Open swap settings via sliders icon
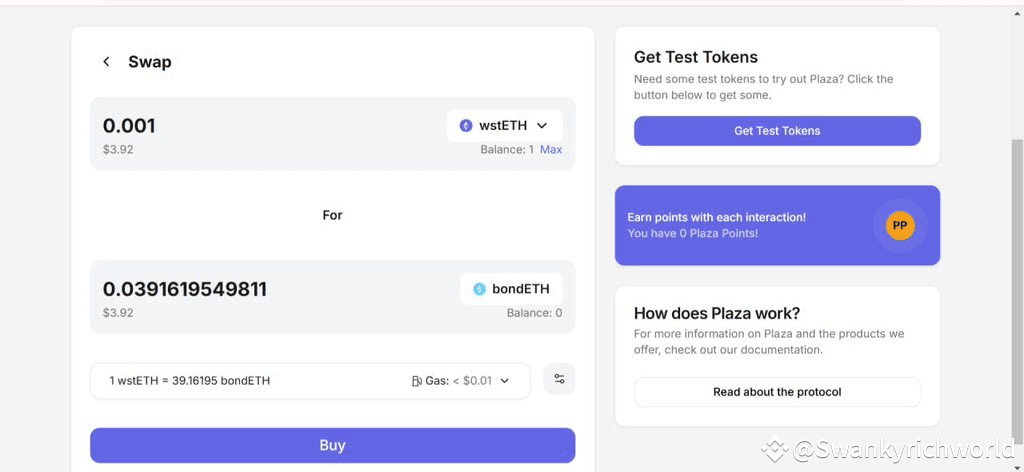 pos(559,379)
